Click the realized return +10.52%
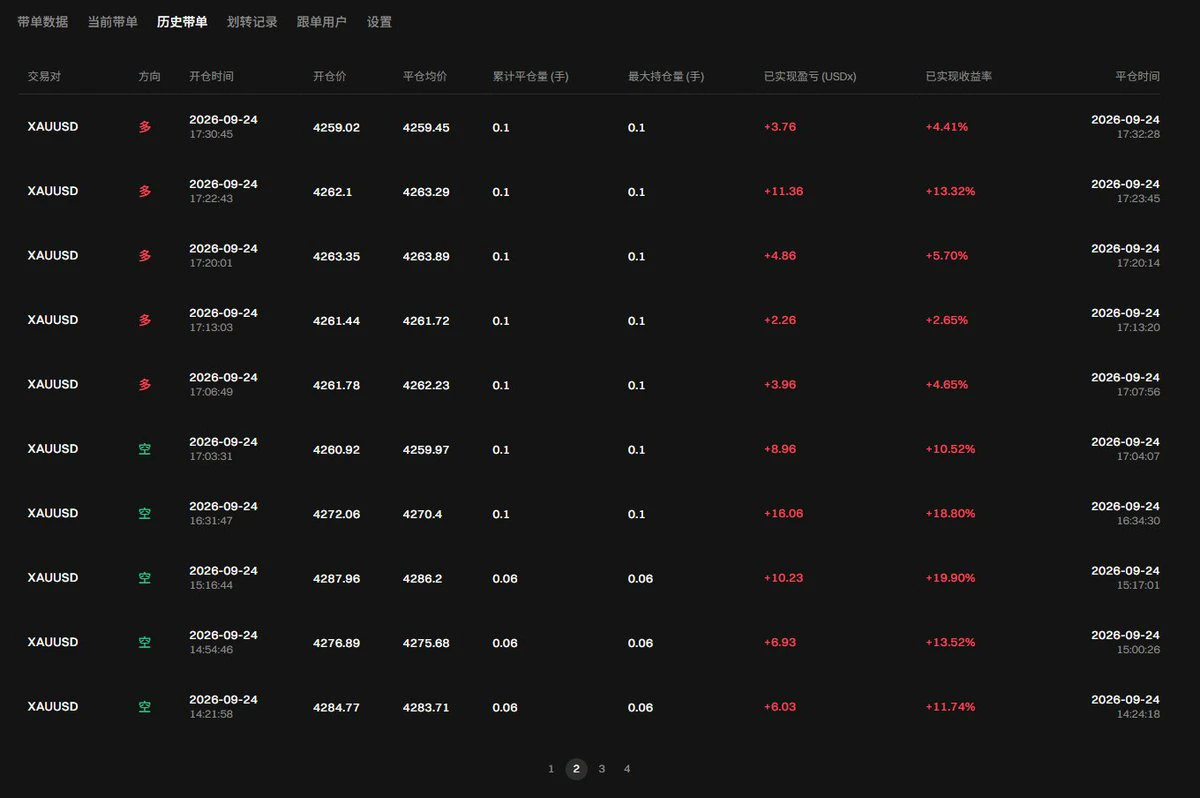This screenshot has width=1200, height=798. [x=951, y=450]
